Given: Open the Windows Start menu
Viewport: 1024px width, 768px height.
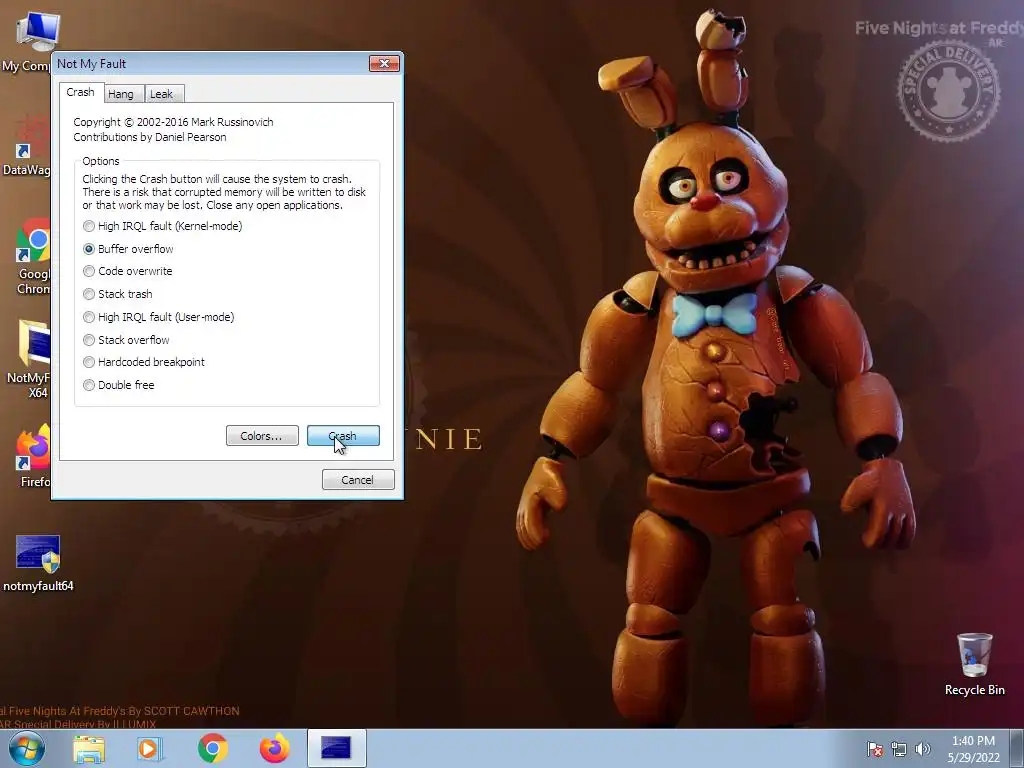Looking at the screenshot, I should click(26, 748).
